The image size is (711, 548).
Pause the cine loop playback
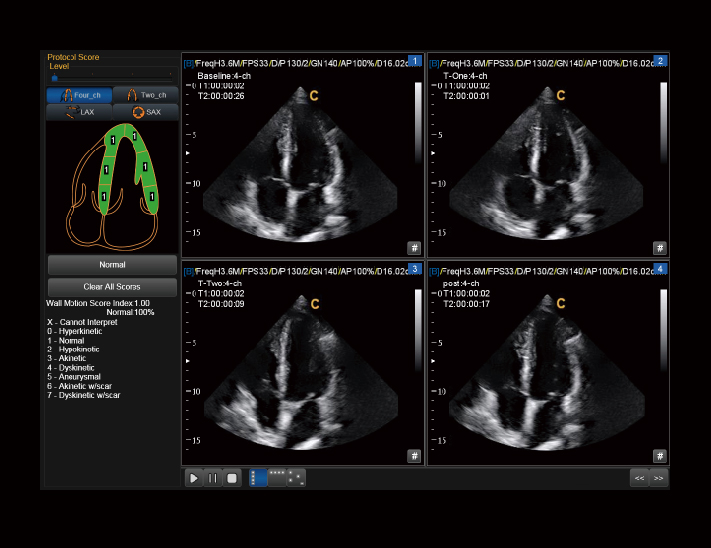[x=213, y=478]
